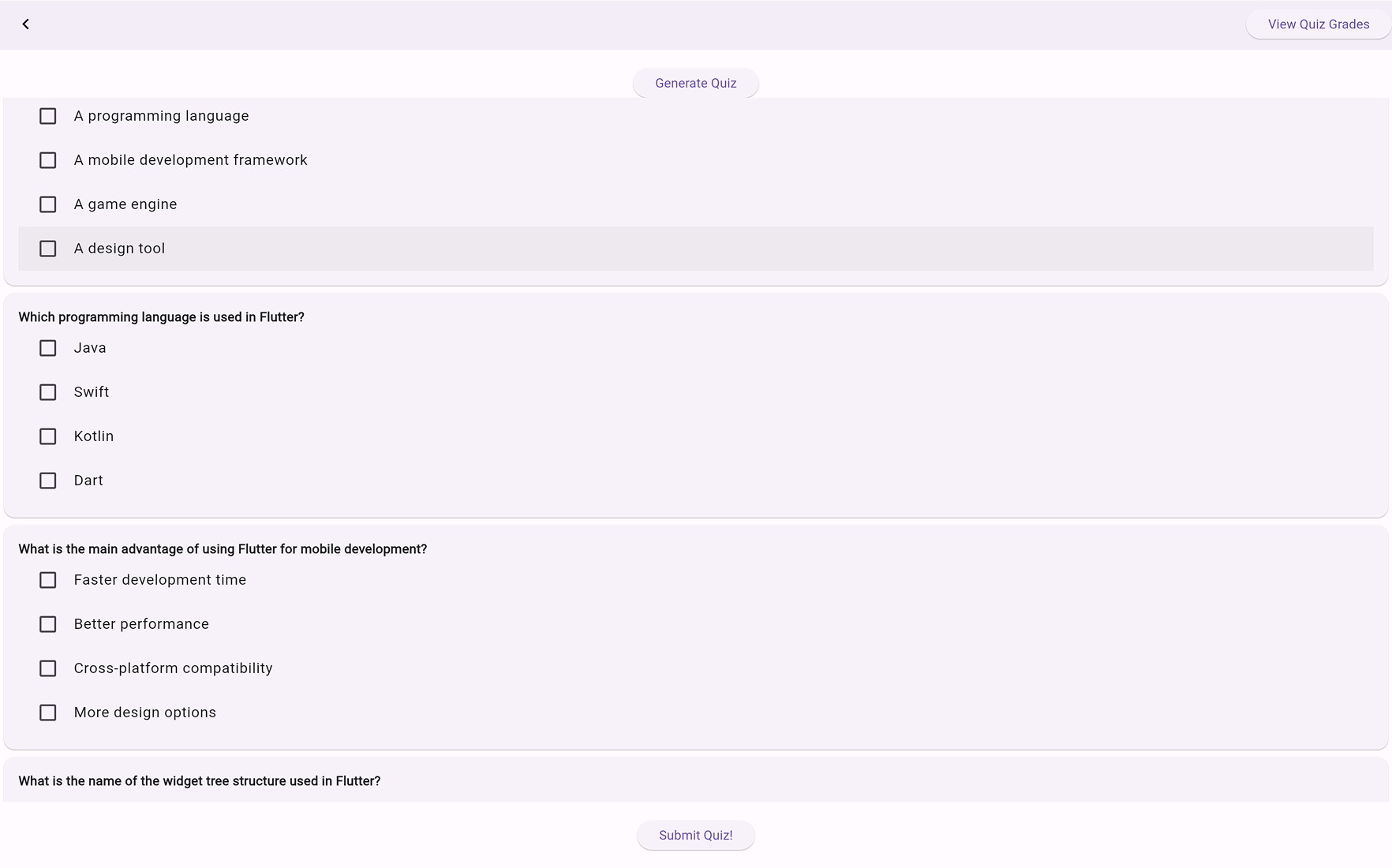Check the "A mobile development framework" option
1392x868 pixels.
48,159
